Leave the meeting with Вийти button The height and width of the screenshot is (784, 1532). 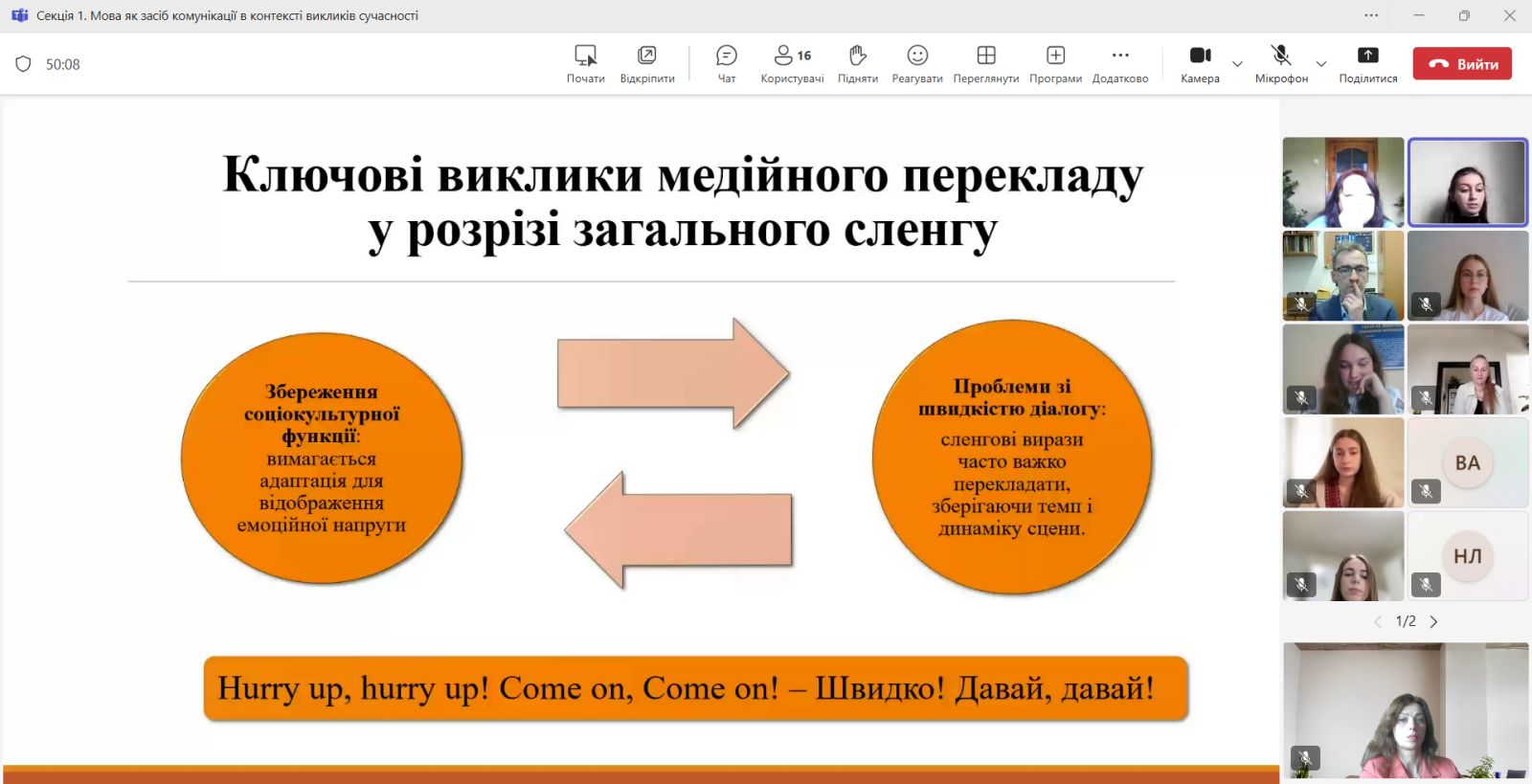pos(1462,64)
